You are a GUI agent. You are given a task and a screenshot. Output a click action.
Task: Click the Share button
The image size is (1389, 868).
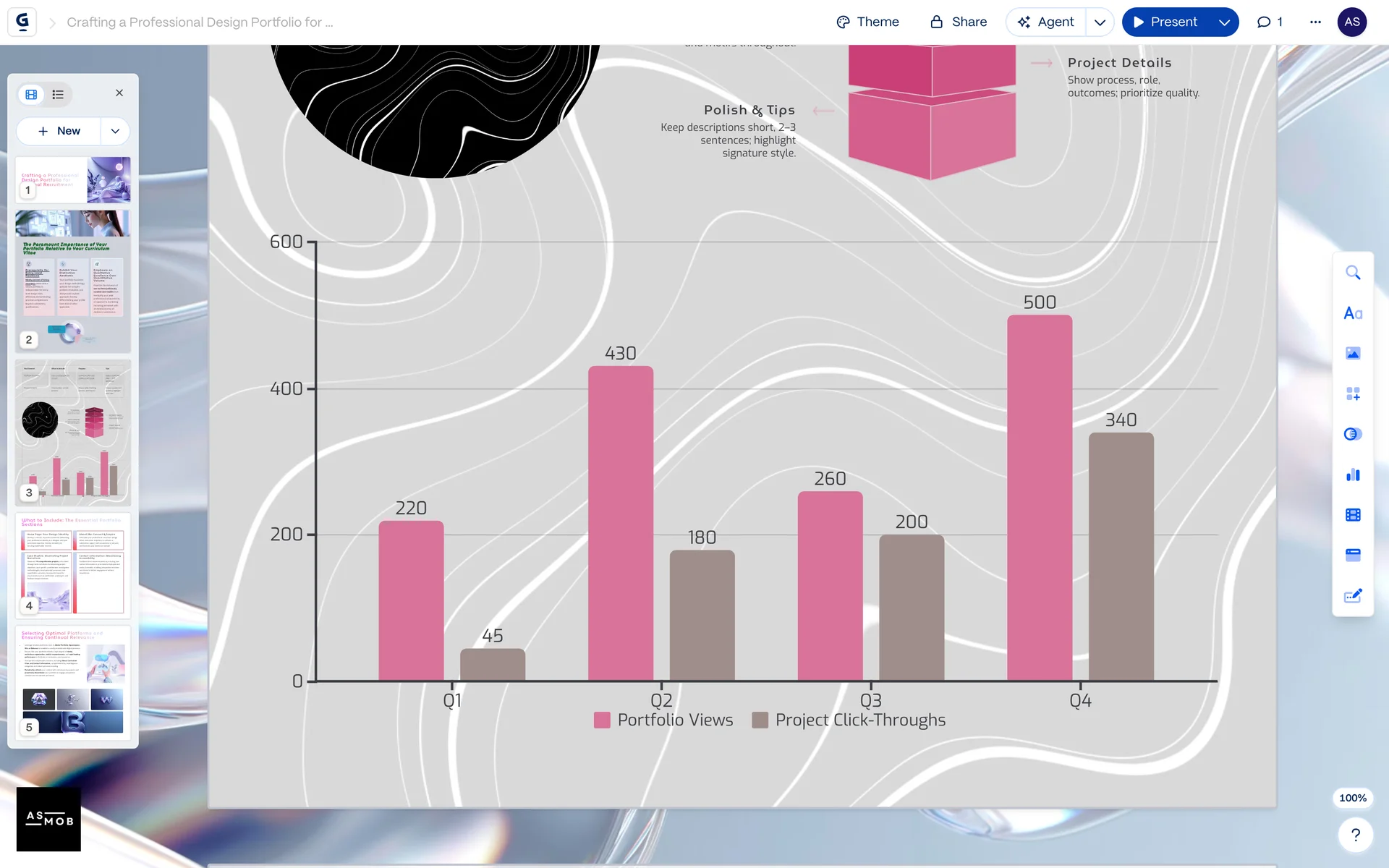tap(958, 22)
